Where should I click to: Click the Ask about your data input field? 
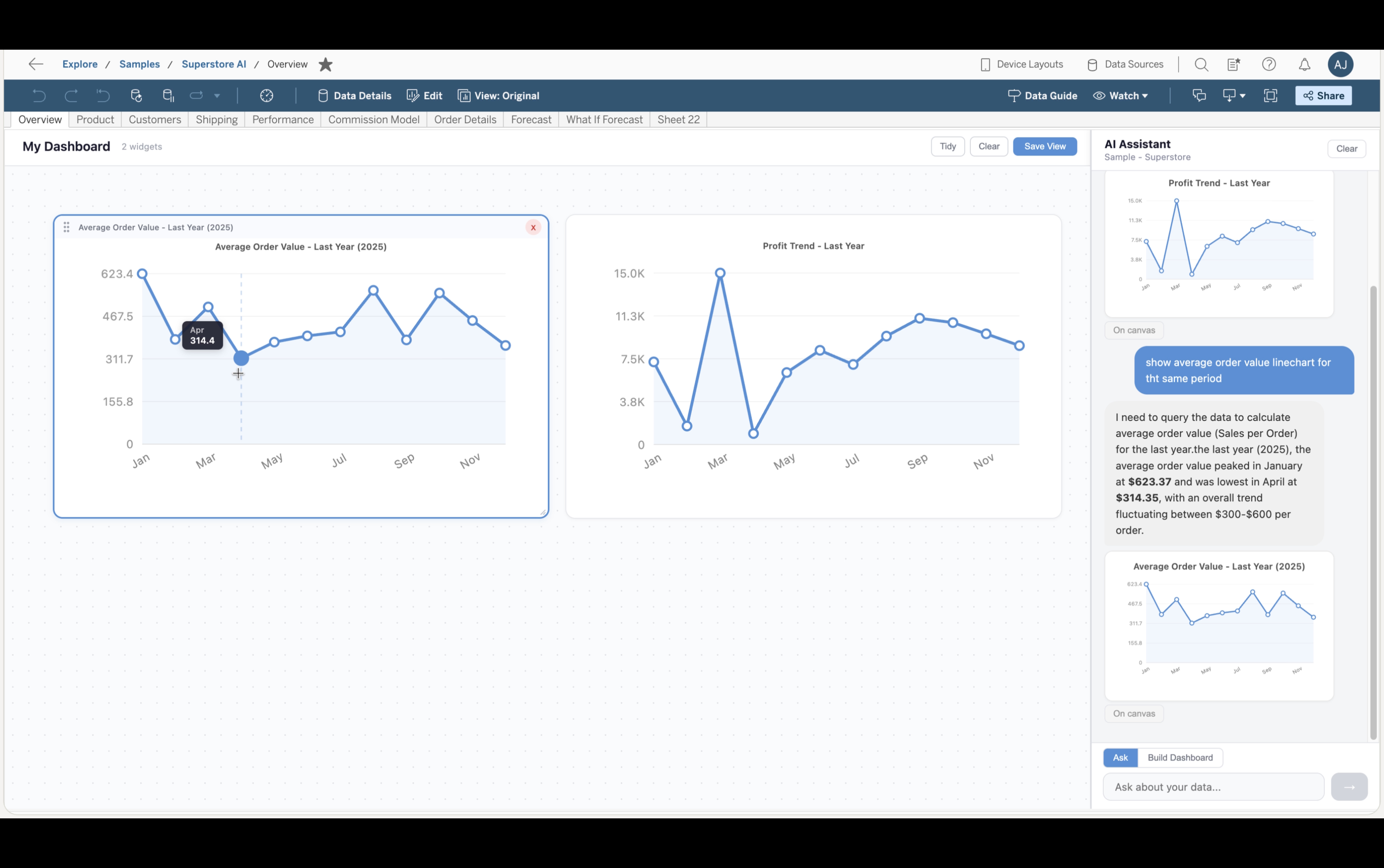pyautogui.click(x=1211, y=786)
